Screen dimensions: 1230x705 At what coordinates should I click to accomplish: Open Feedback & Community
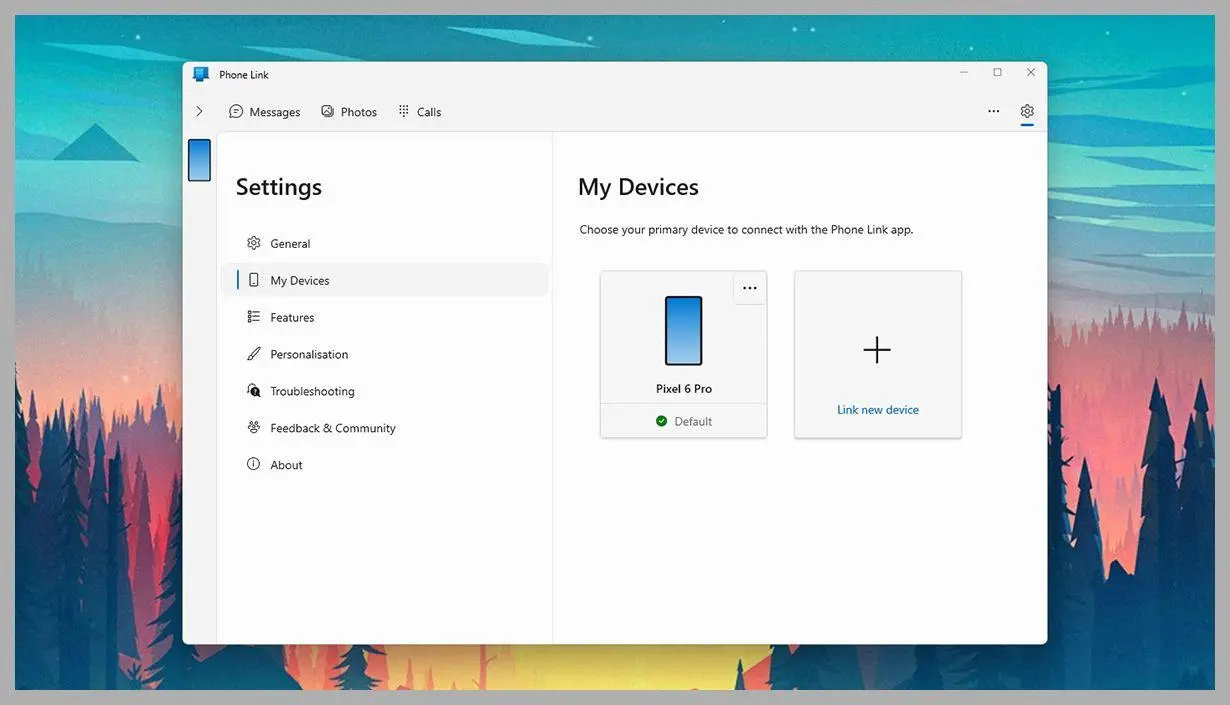click(384, 428)
